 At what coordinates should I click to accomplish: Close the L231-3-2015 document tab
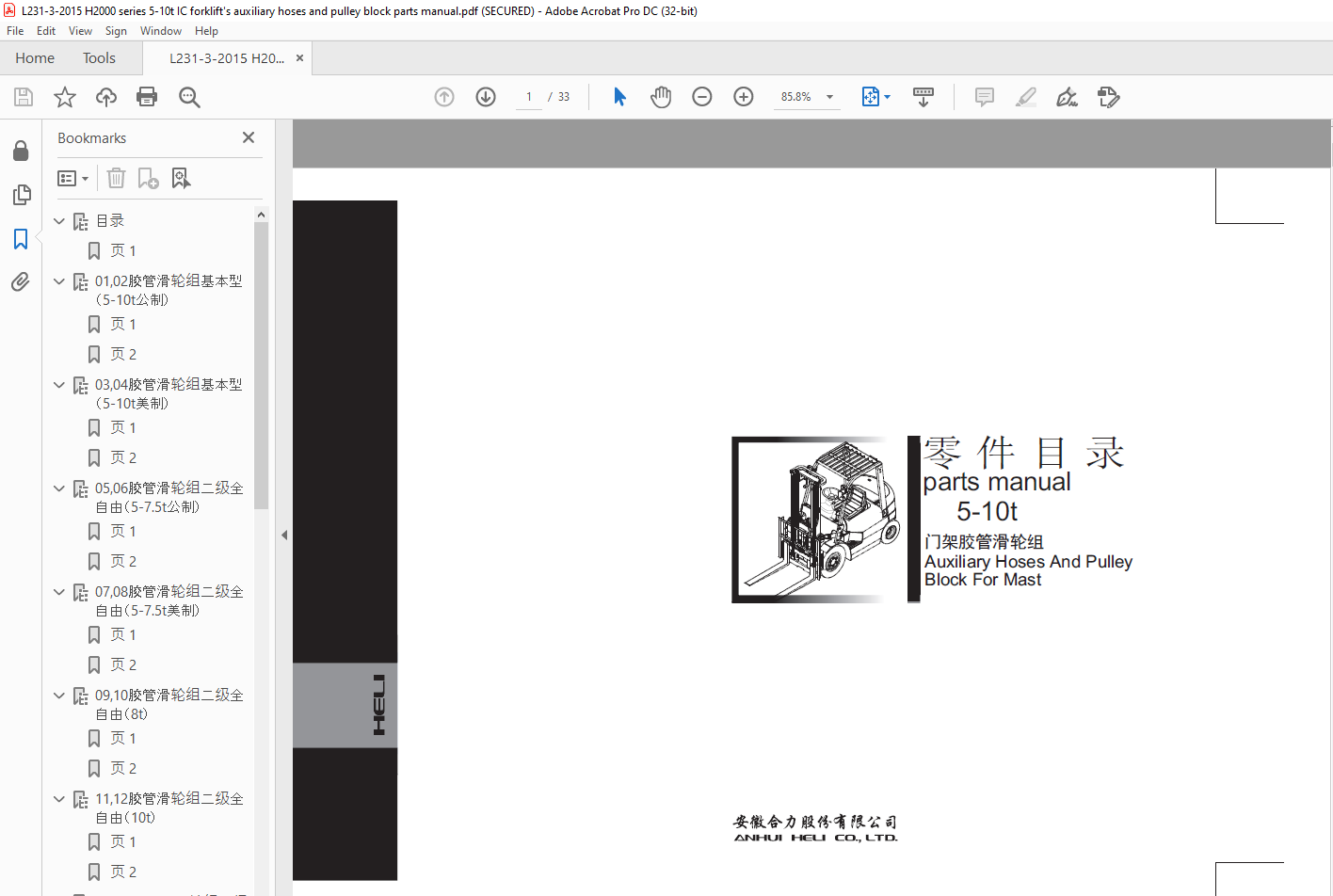coord(299,58)
